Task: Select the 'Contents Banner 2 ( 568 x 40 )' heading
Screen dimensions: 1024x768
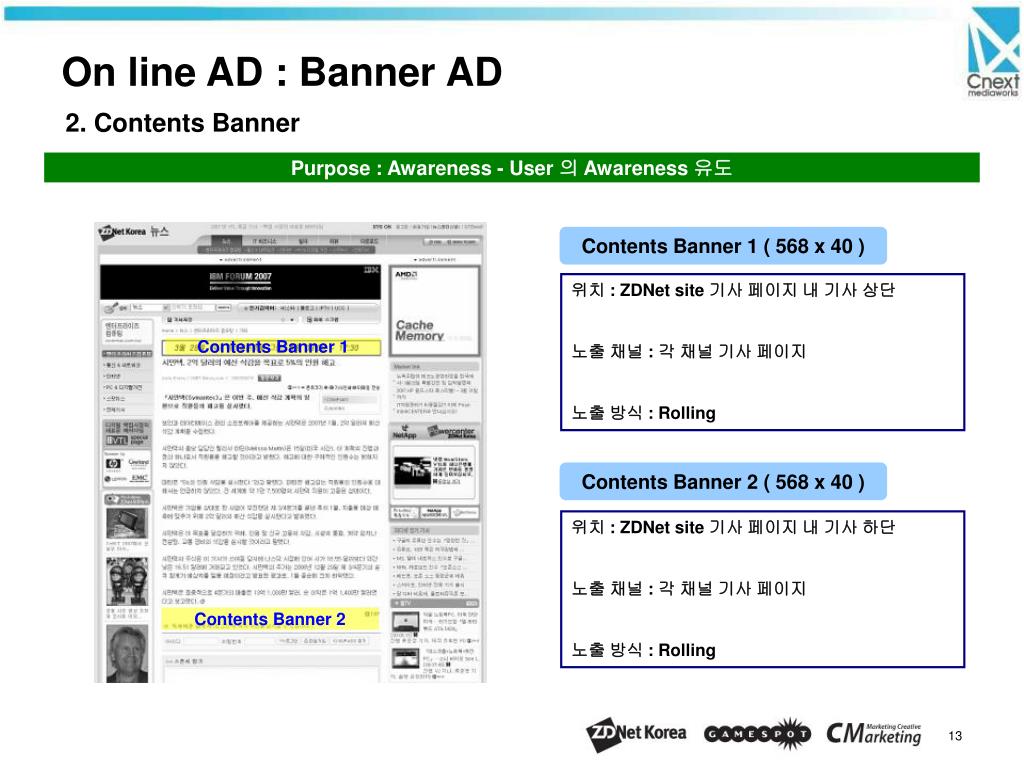Action: 723,482
